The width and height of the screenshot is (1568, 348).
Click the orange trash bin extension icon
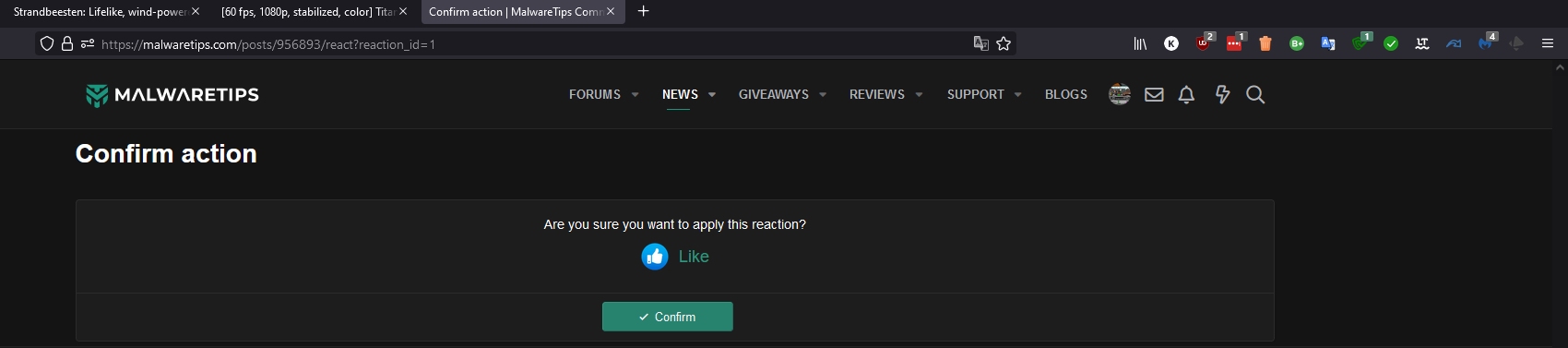pyautogui.click(x=1265, y=43)
